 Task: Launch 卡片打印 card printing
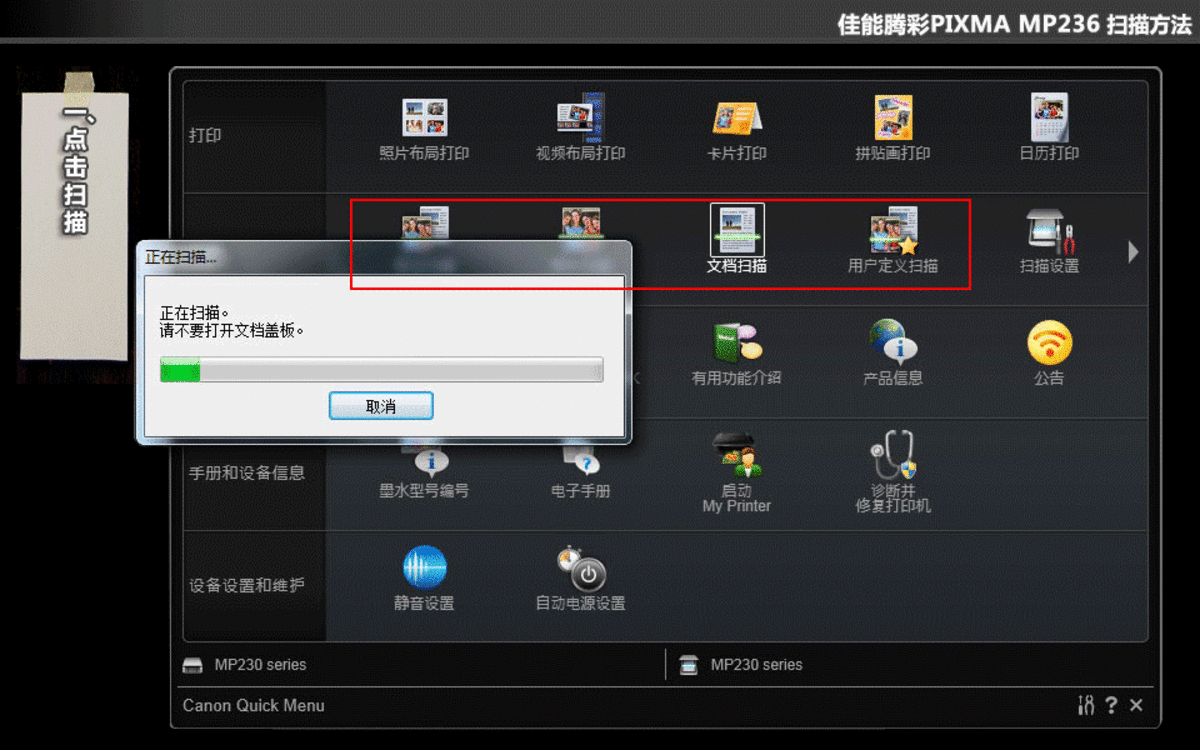[x=737, y=130]
